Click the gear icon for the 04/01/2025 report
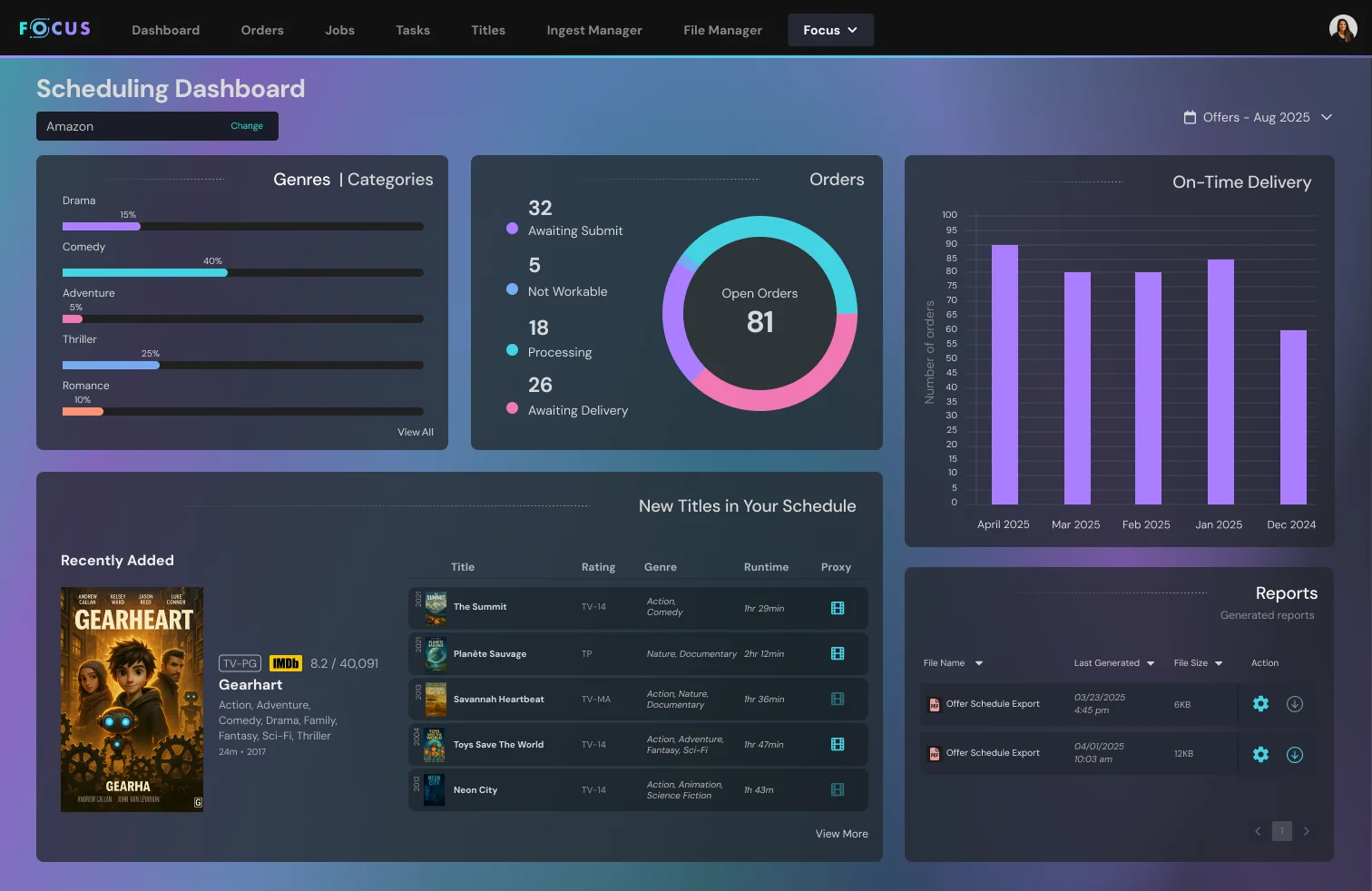 pos(1260,754)
